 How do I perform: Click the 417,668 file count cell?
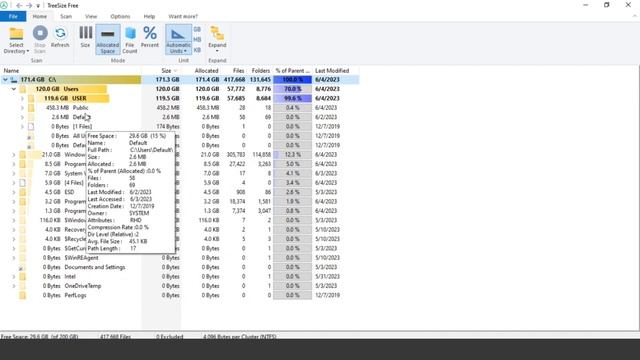pyautogui.click(x=234, y=80)
